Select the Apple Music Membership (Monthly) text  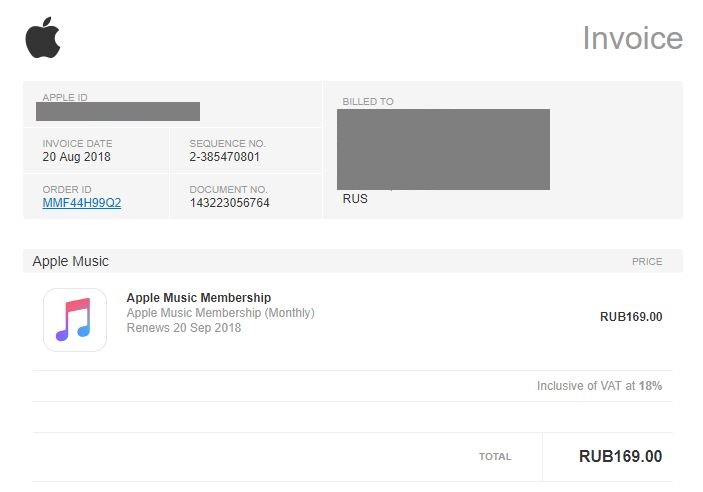pos(220,313)
